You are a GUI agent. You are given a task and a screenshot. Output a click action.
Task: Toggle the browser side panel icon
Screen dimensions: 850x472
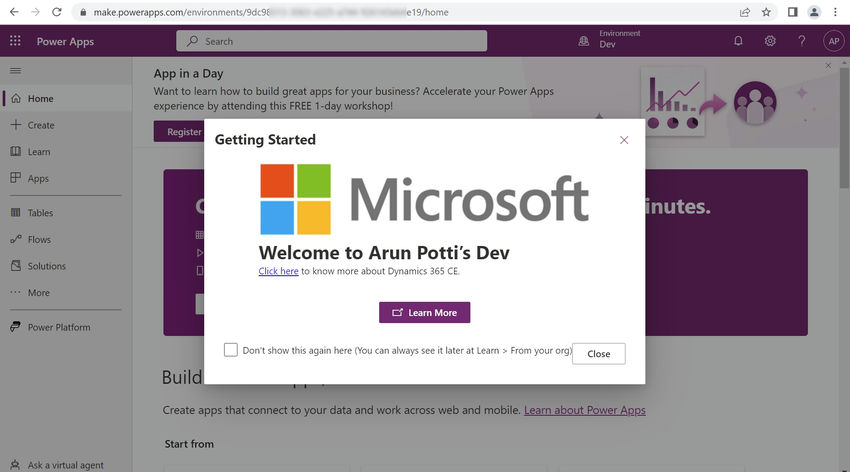point(792,12)
